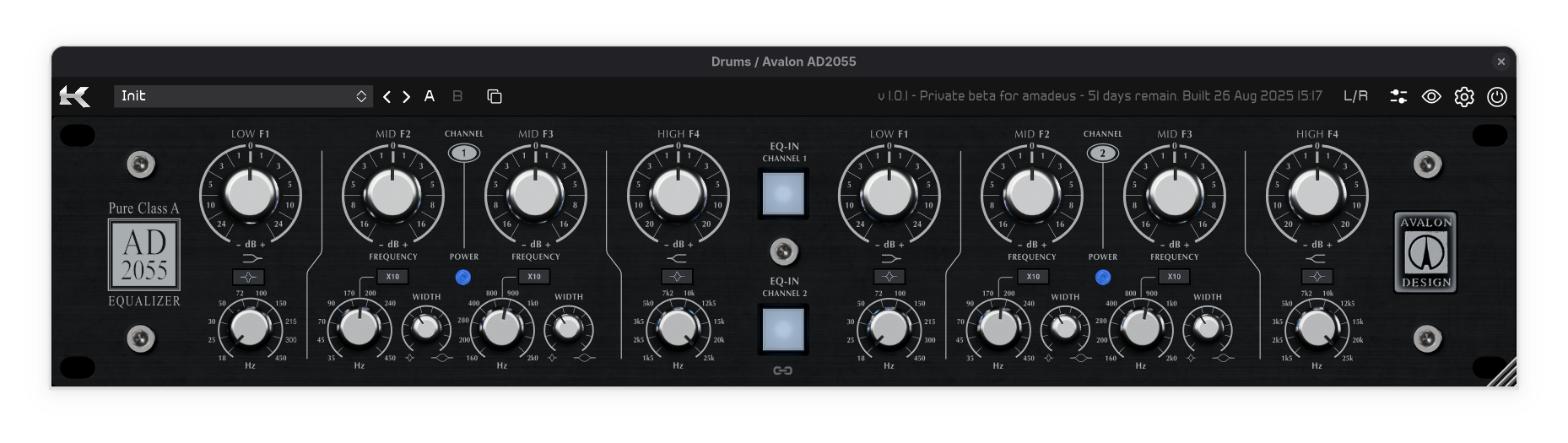The image size is (1568, 443).
Task: Go to next preset arrow
Action: 406,97
